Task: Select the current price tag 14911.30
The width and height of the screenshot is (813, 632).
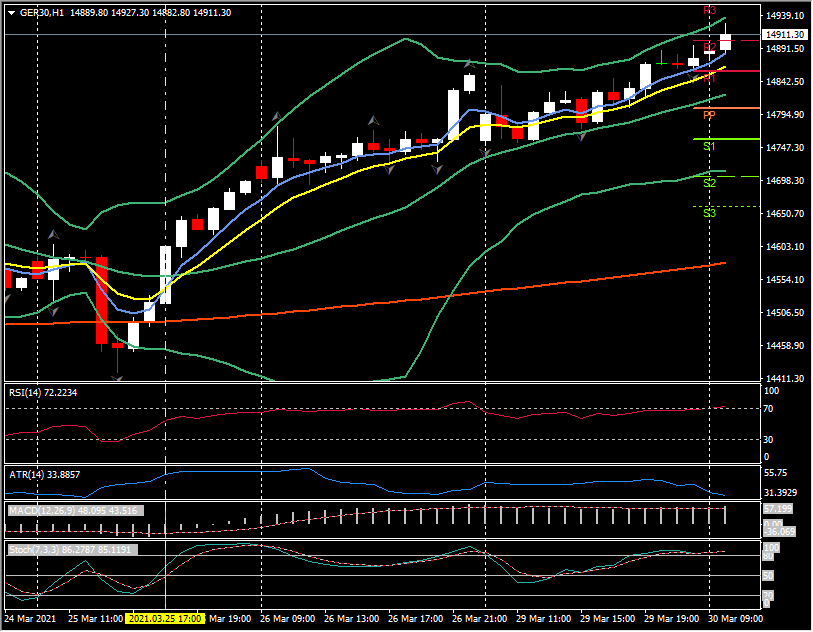Action: (785, 34)
